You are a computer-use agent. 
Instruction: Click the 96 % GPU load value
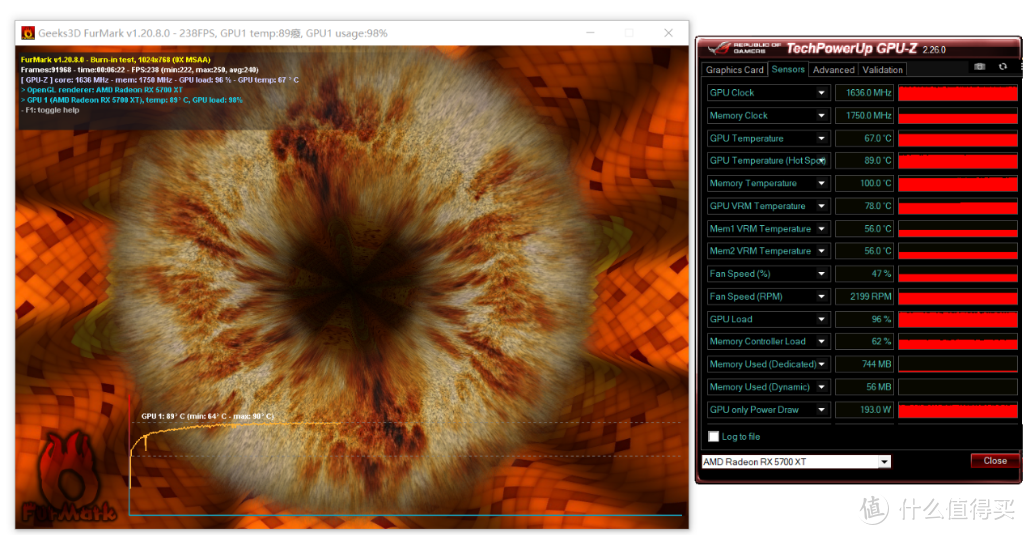coord(865,319)
